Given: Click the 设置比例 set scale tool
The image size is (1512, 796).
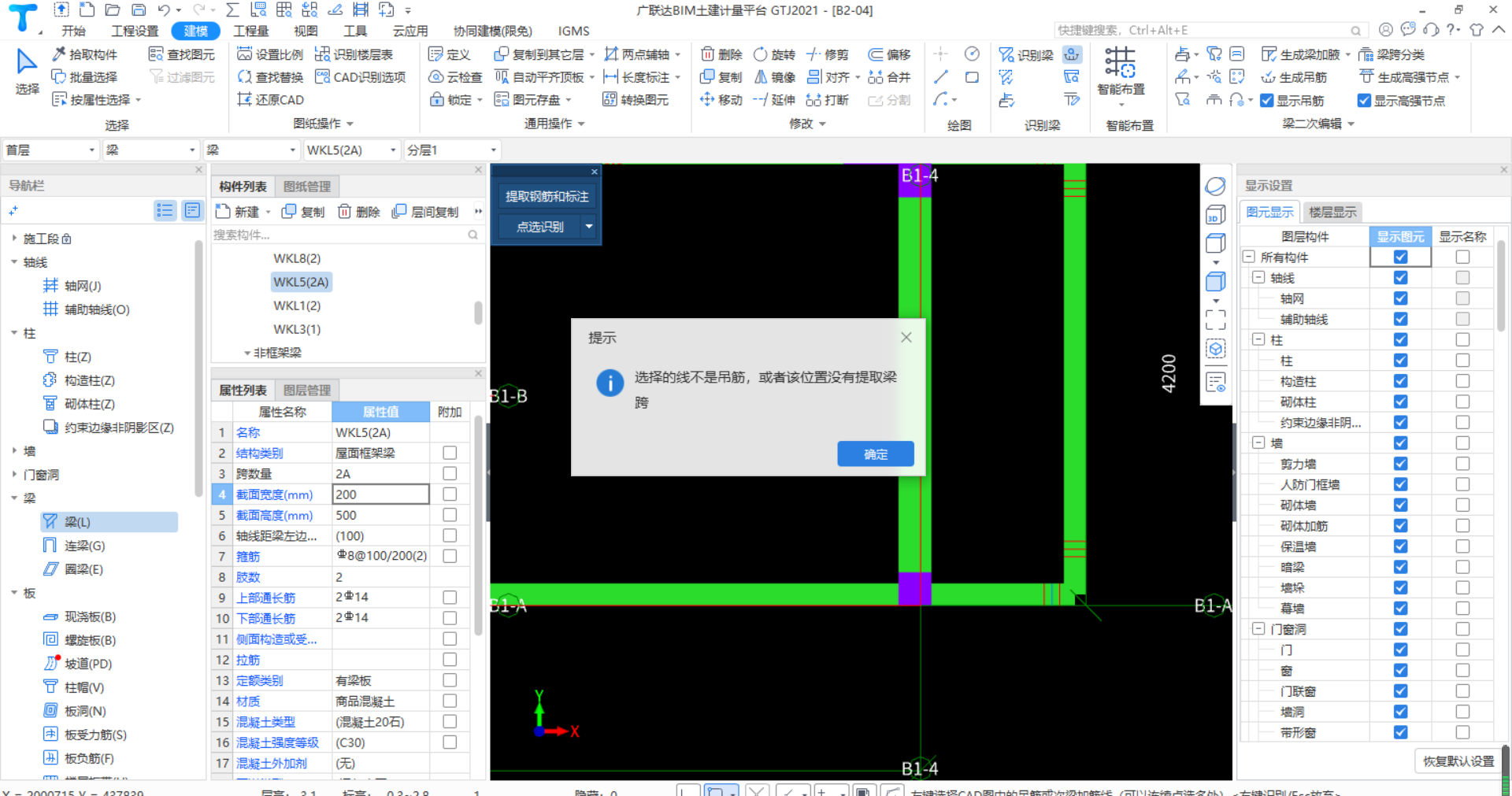Looking at the screenshot, I should point(270,54).
